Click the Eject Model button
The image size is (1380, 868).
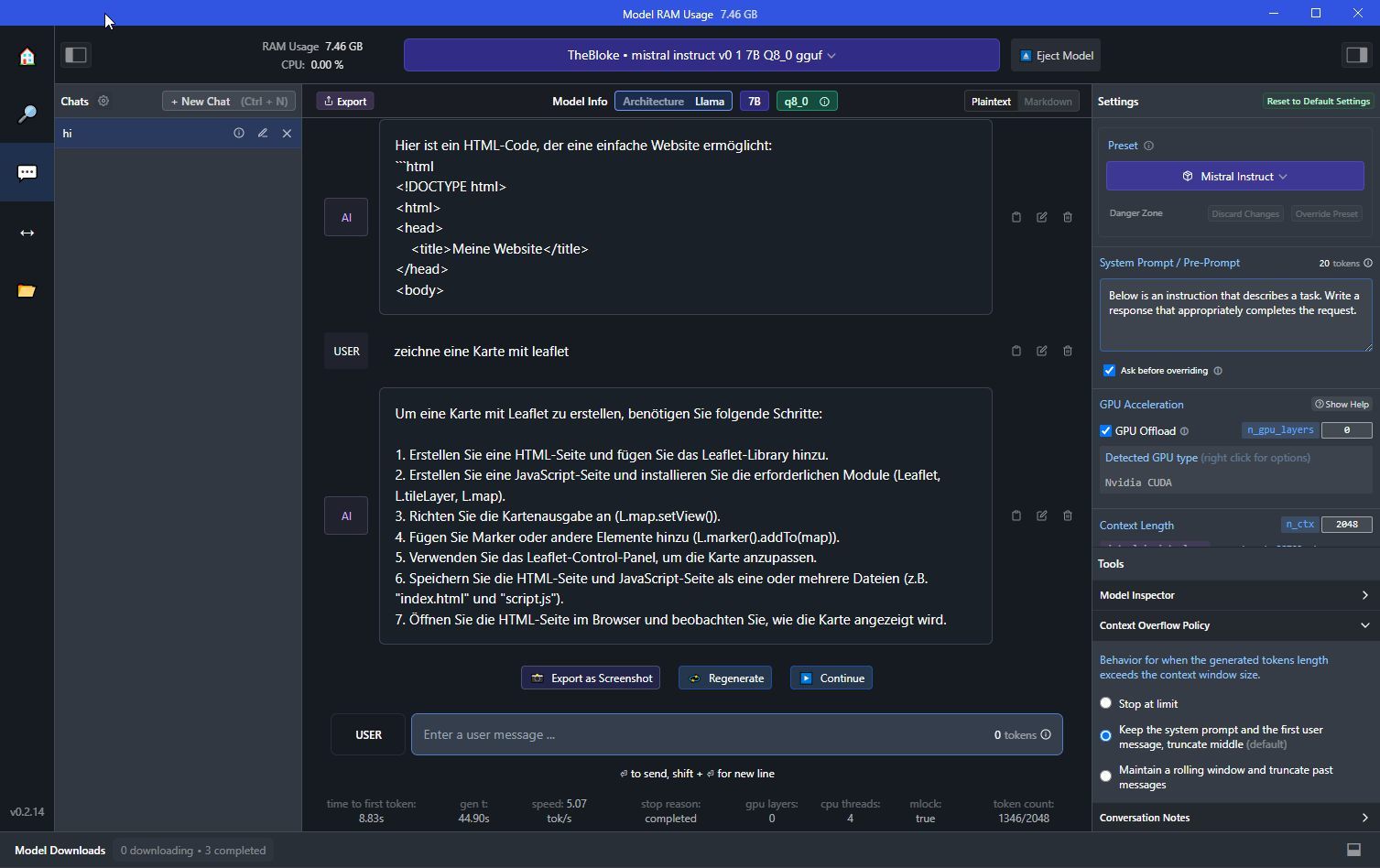point(1056,55)
